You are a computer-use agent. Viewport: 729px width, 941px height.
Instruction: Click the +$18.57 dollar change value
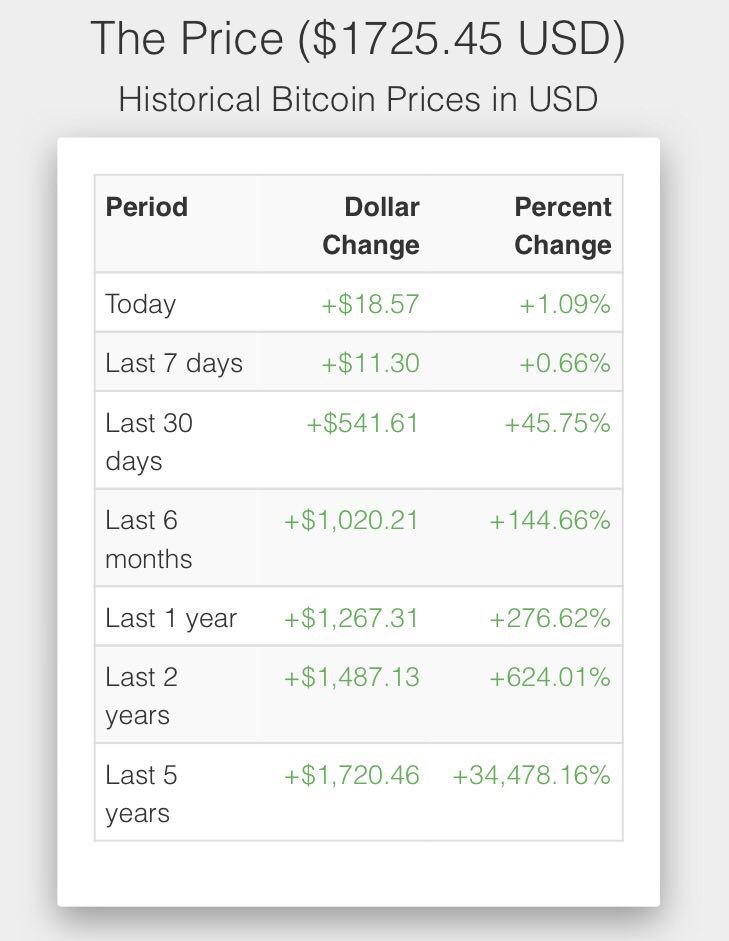370,304
